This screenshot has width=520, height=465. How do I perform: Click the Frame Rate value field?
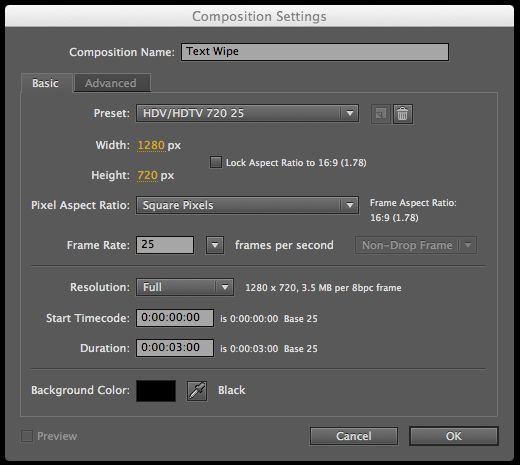(165, 245)
